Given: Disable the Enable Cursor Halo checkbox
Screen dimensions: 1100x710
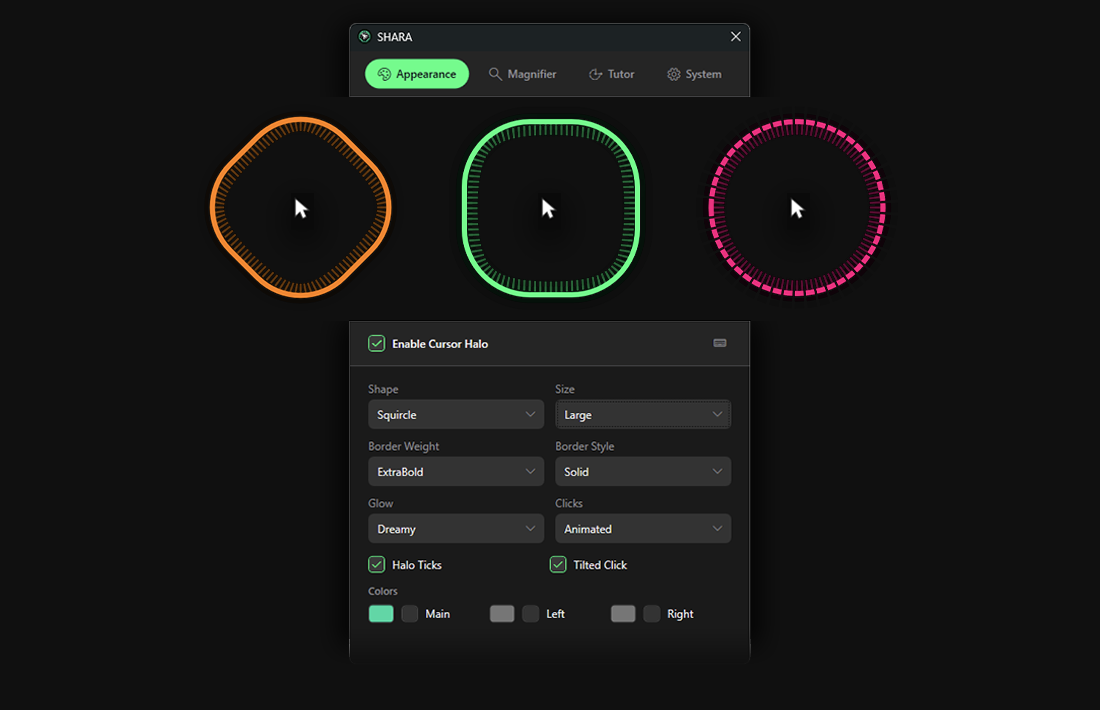Looking at the screenshot, I should pos(377,343).
